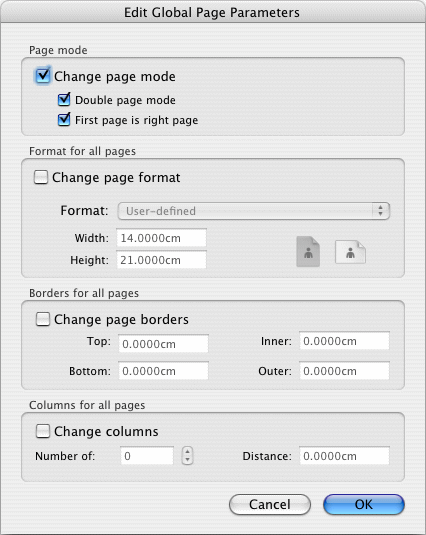The width and height of the screenshot is (426, 535).
Task: Enable the Change columns checkbox
Action: pyautogui.click(x=43, y=431)
